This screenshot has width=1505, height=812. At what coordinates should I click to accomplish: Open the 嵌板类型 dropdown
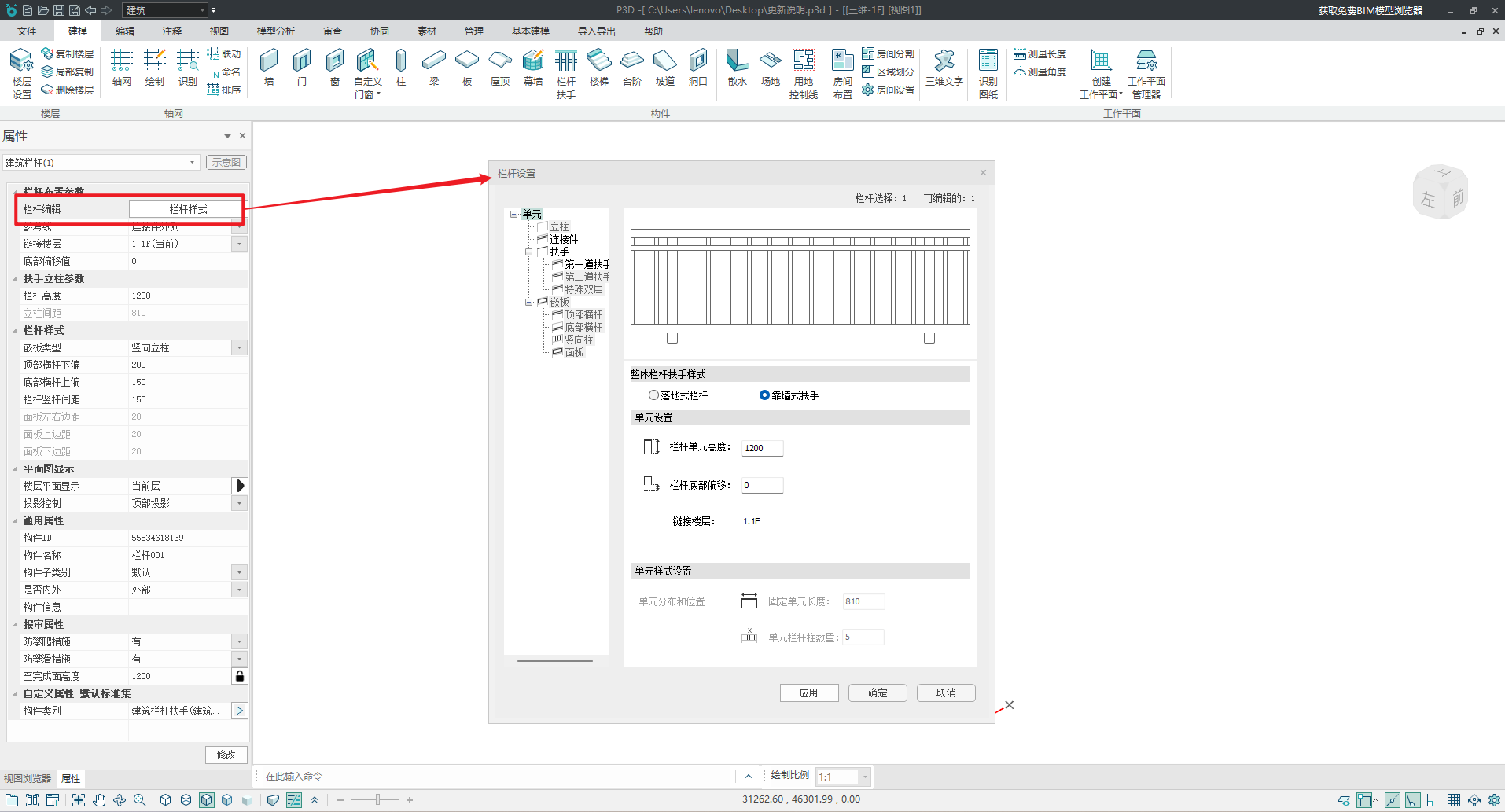240,347
